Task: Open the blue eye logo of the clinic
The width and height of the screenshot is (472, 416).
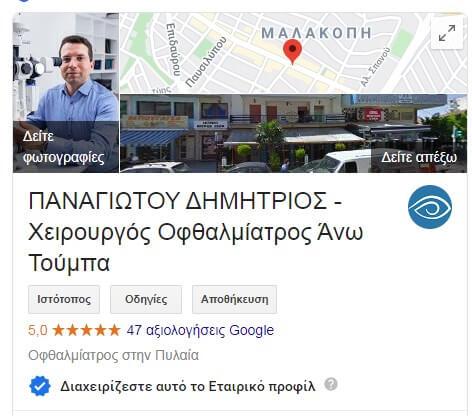Action: pyautogui.click(x=430, y=207)
